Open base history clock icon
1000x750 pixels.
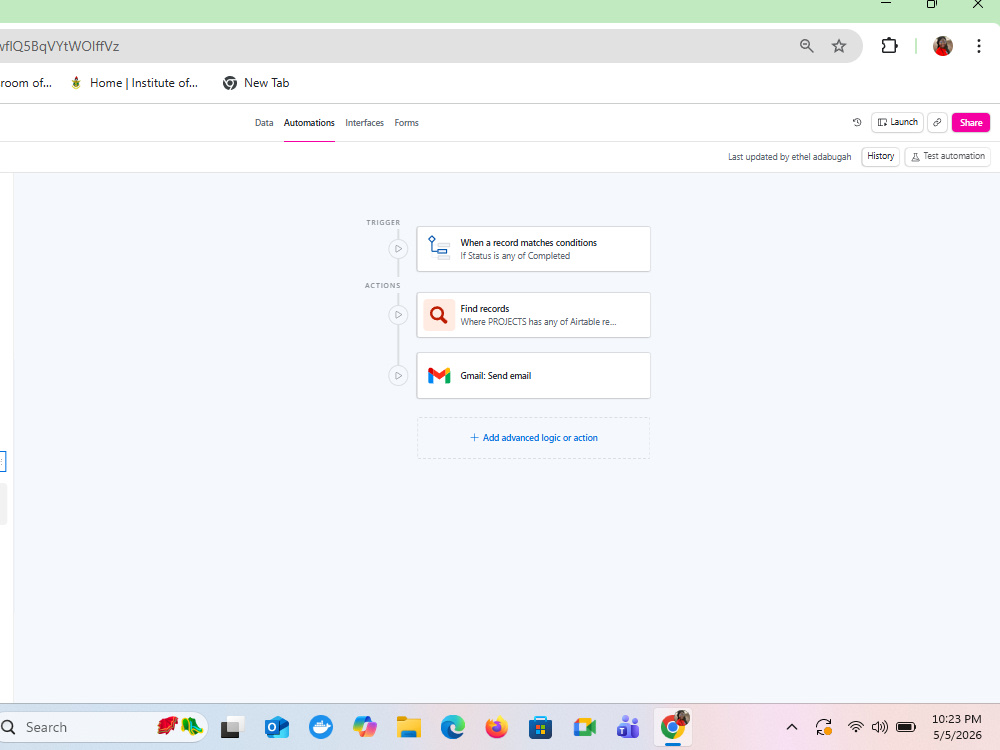tap(857, 122)
